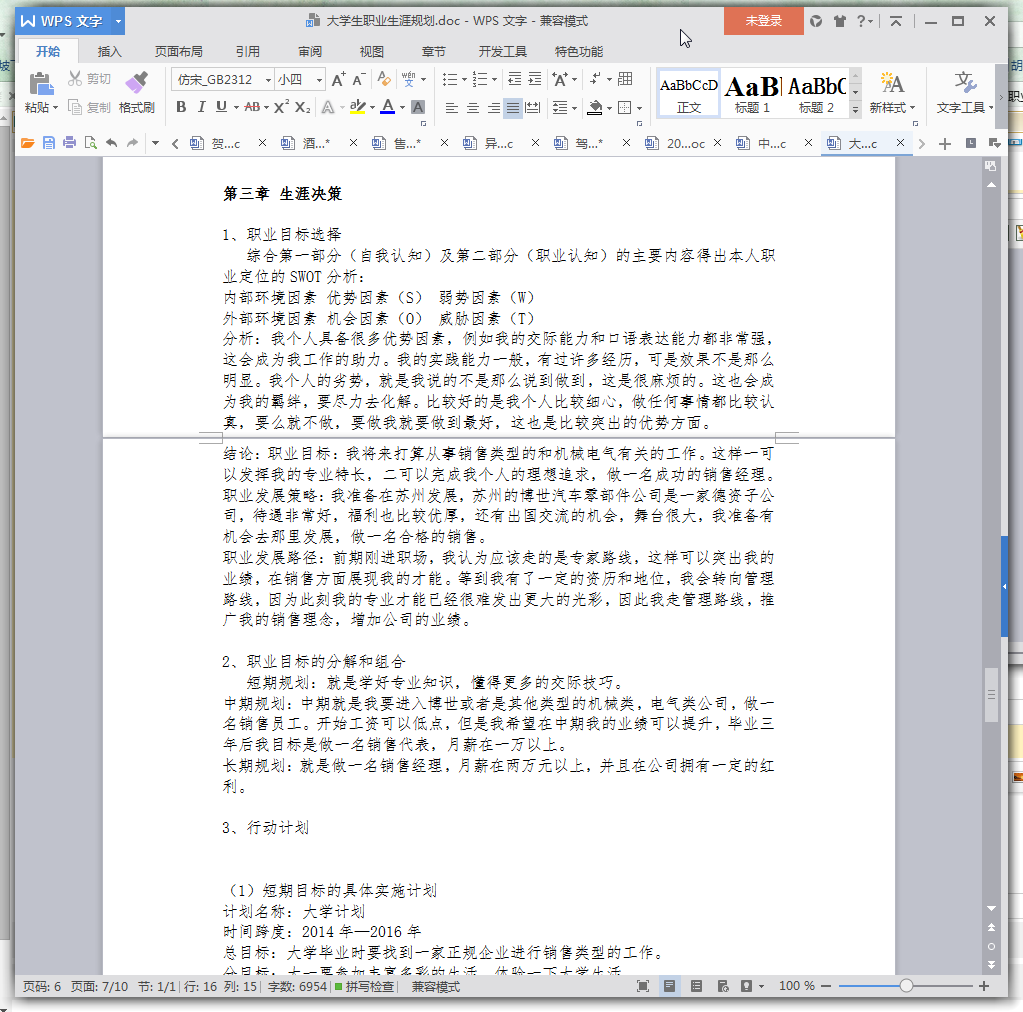Apply superscript formatting
1023x1012 pixels.
pos(281,107)
